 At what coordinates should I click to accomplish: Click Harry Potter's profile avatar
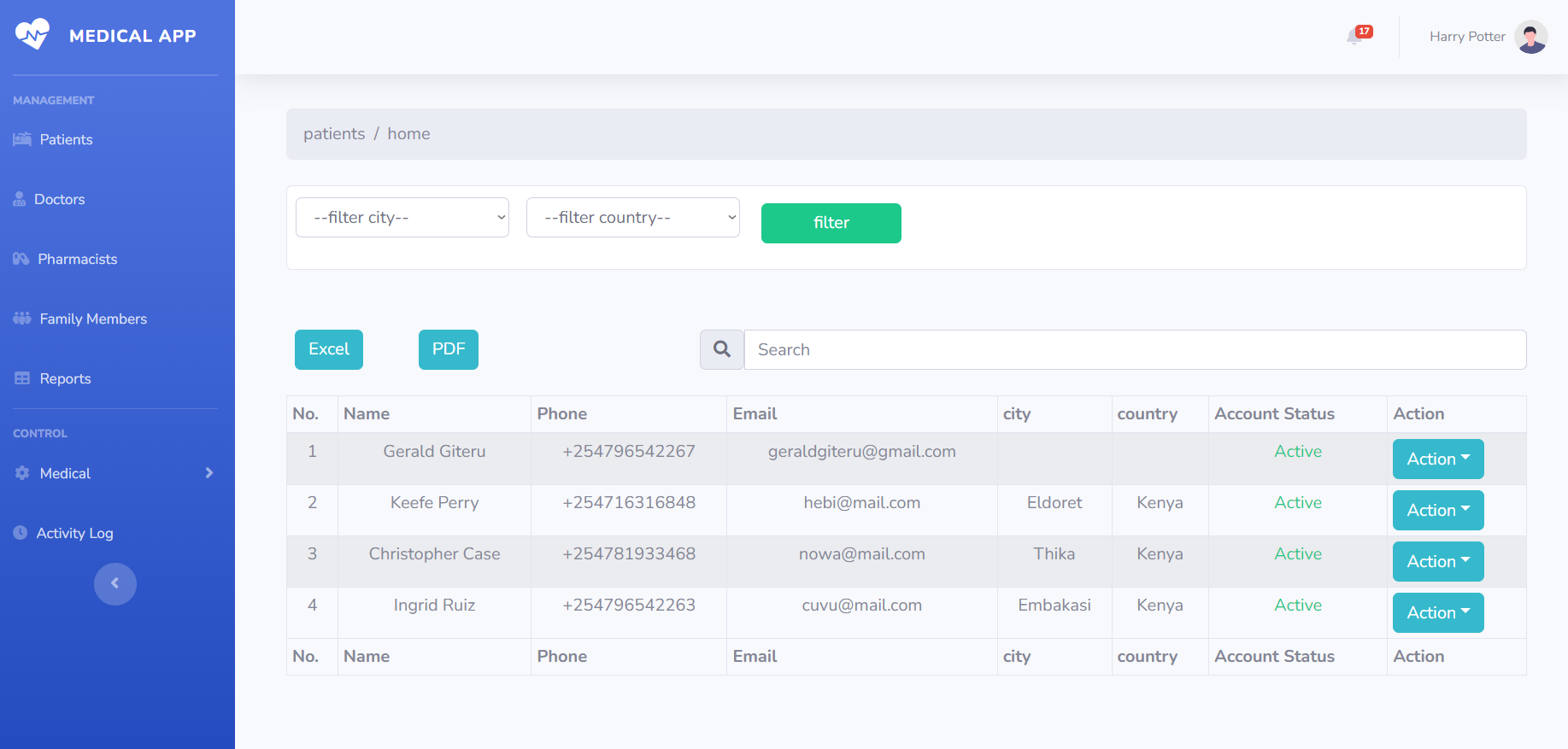coord(1530,37)
